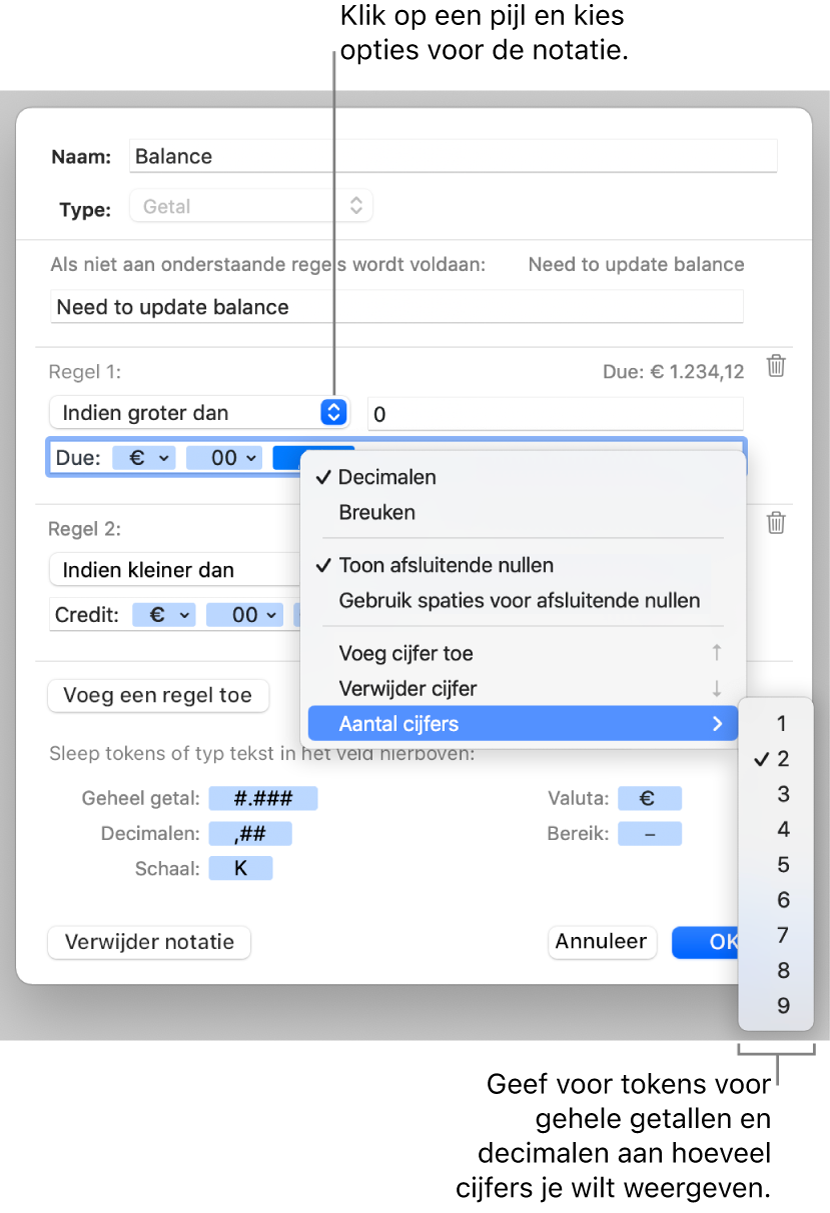Open the 'Aantal cijfers' submenu
This screenshot has width=830, height=1213.
click(x=524, y=724)
